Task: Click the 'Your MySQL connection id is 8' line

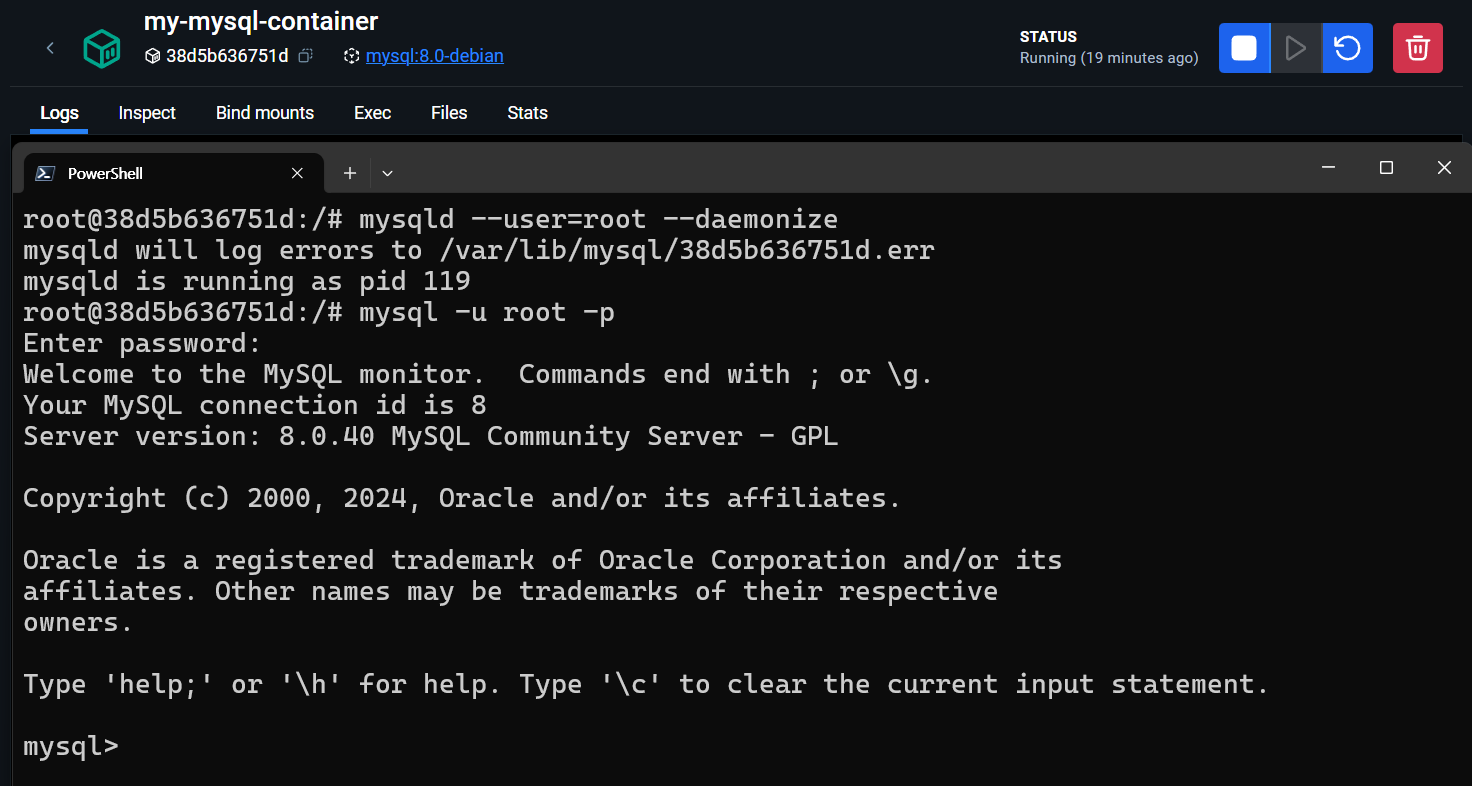Action: tap(255, 405)
